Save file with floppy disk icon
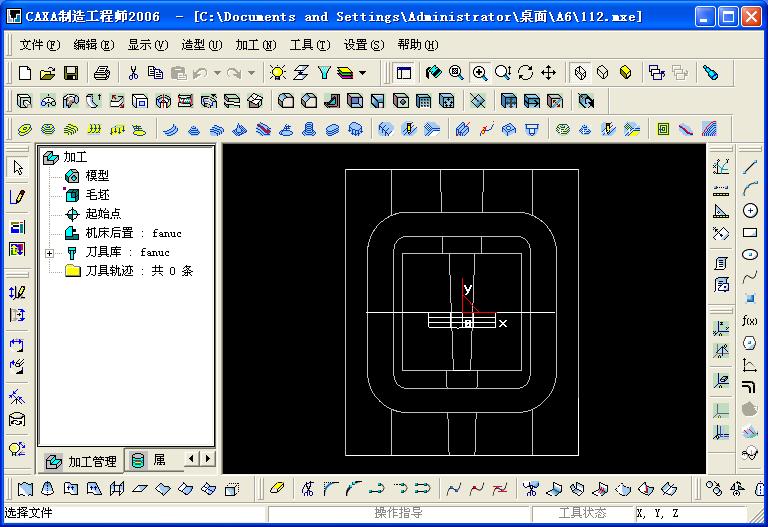The image size is (768, 527). [71, 73]
